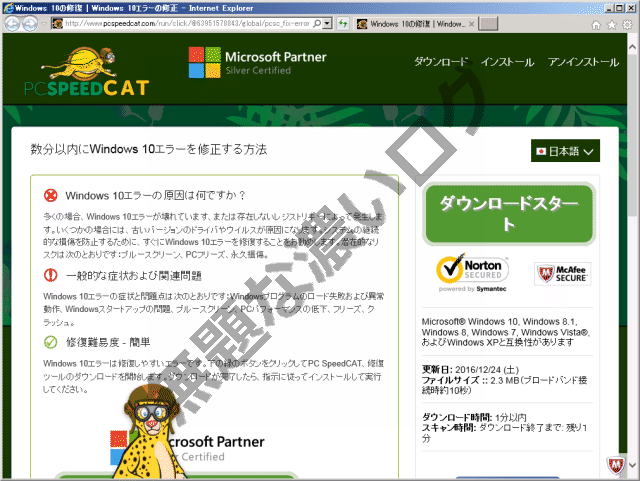Open the Tools gear icon

627,25
